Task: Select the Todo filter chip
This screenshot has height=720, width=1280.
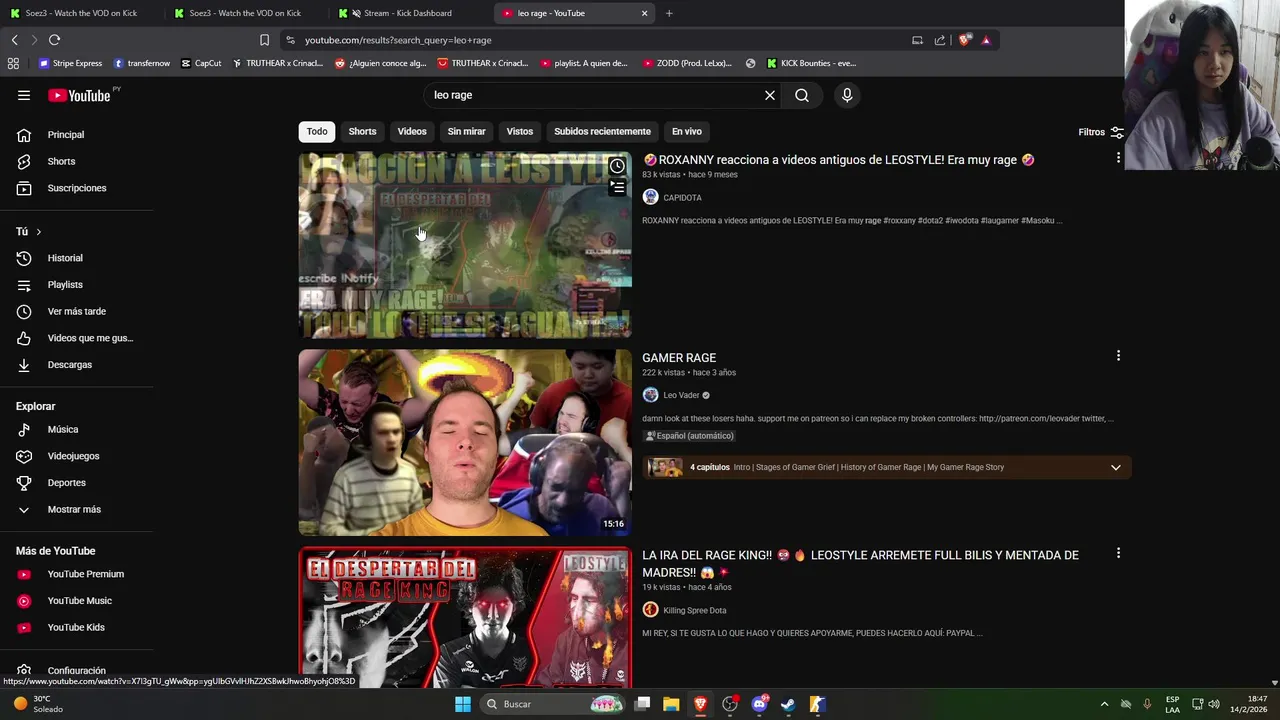Action: click(317, 131)
